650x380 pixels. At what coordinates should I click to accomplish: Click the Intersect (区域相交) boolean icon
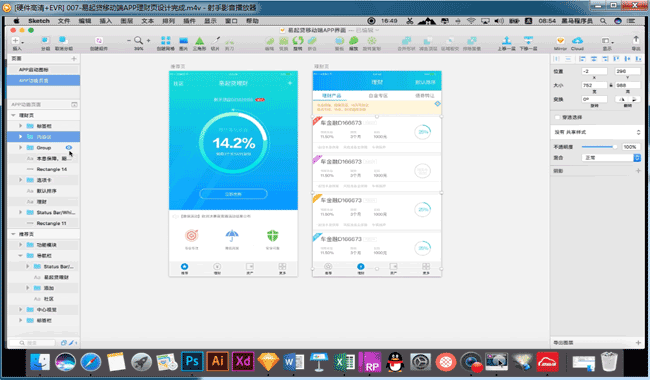coord(449,41)
